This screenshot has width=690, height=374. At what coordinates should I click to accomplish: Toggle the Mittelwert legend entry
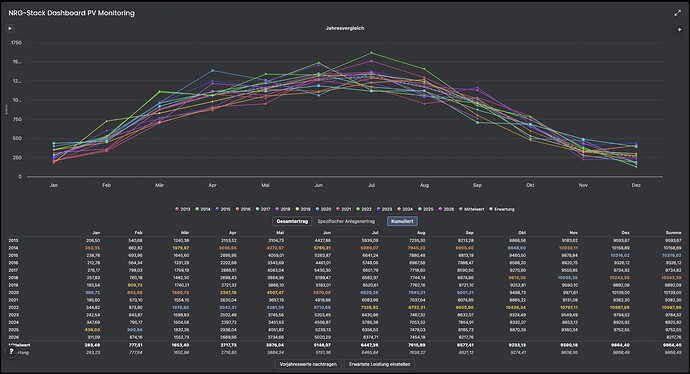[471, 209]
